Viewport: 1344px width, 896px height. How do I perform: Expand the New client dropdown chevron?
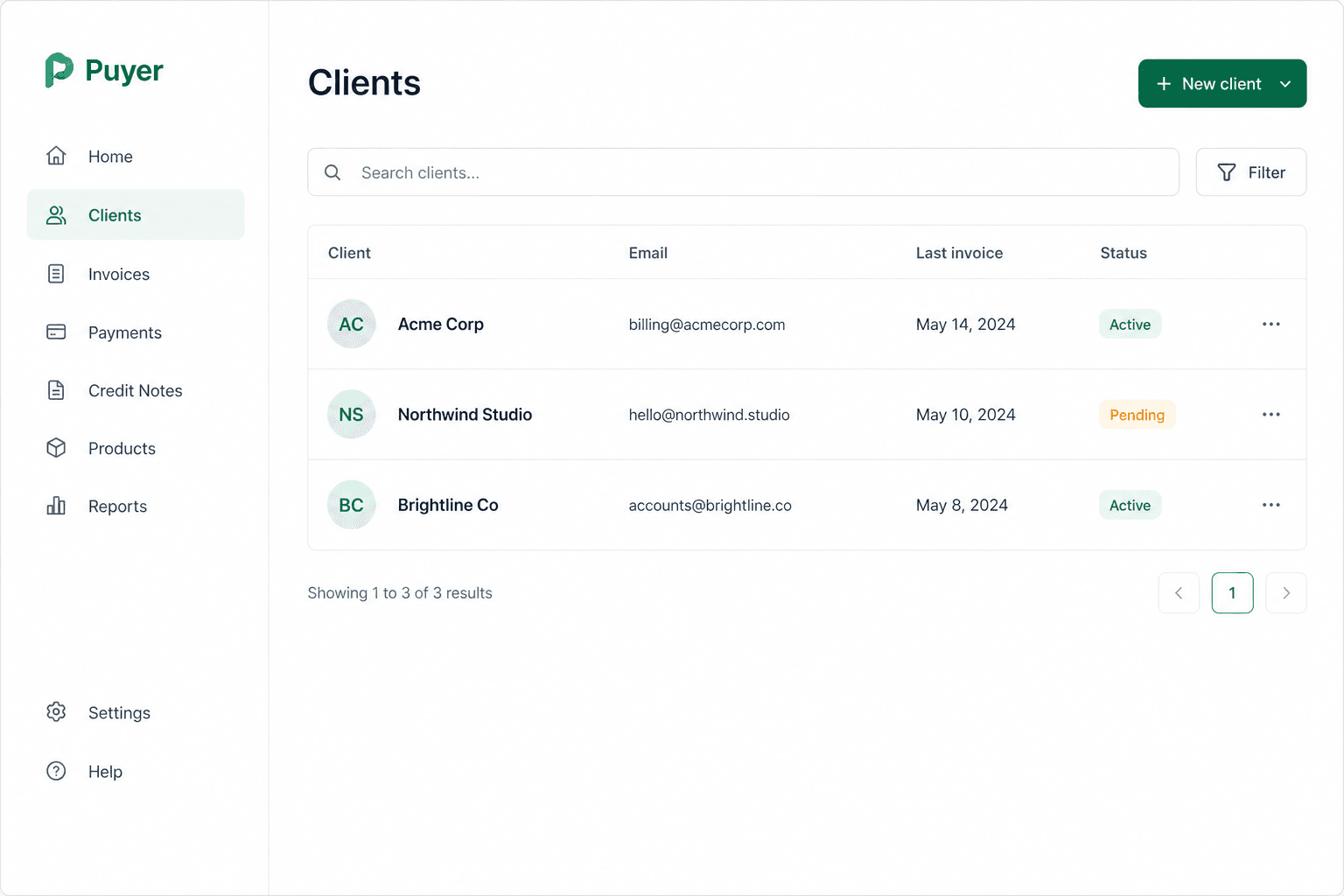pyautogui.click(x=1285, y=84)
